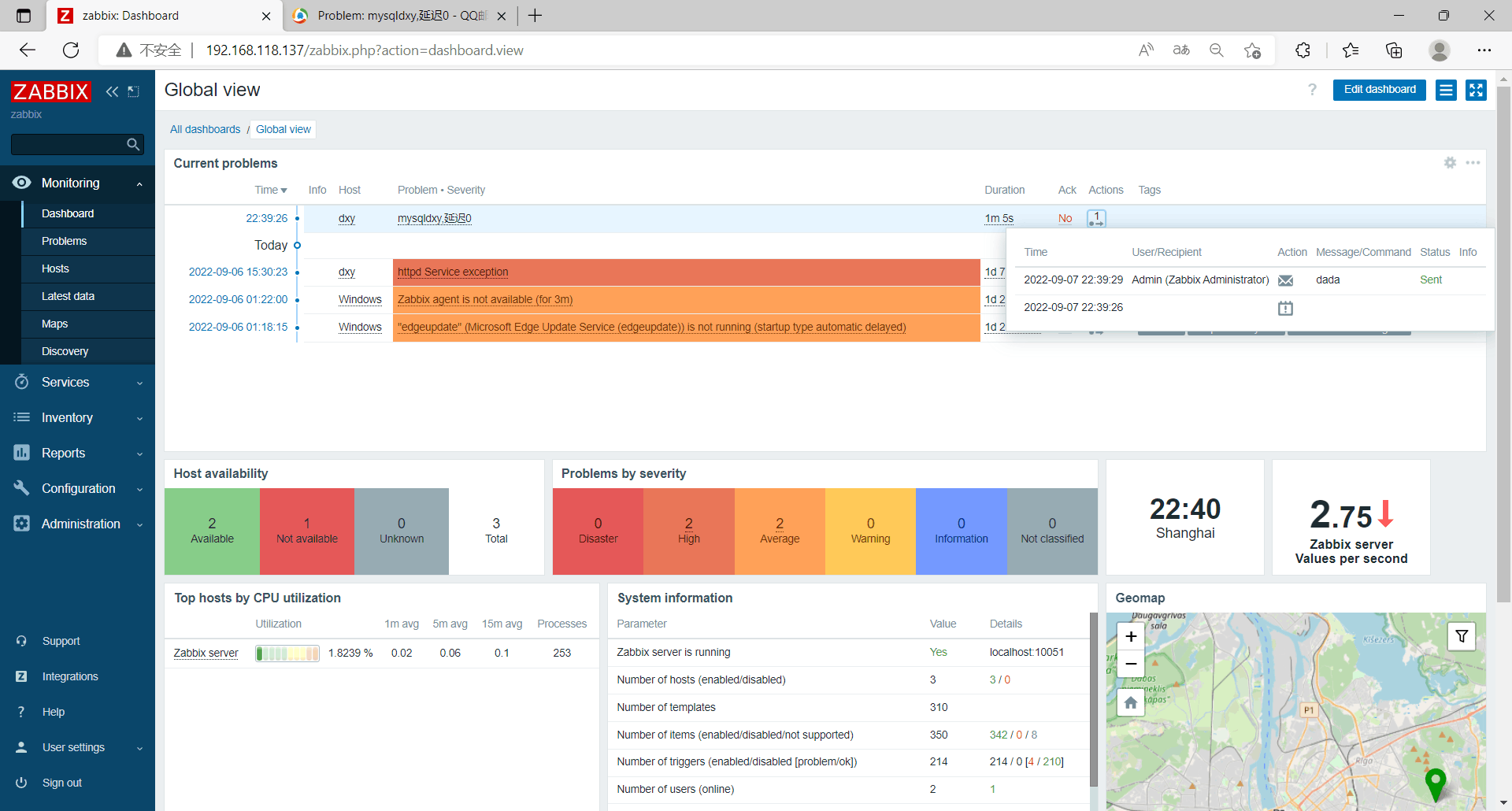Viewport: 1512px width, 811px height.
Task: Open the mysqldxy problem link
Action: tap(434, 218)
